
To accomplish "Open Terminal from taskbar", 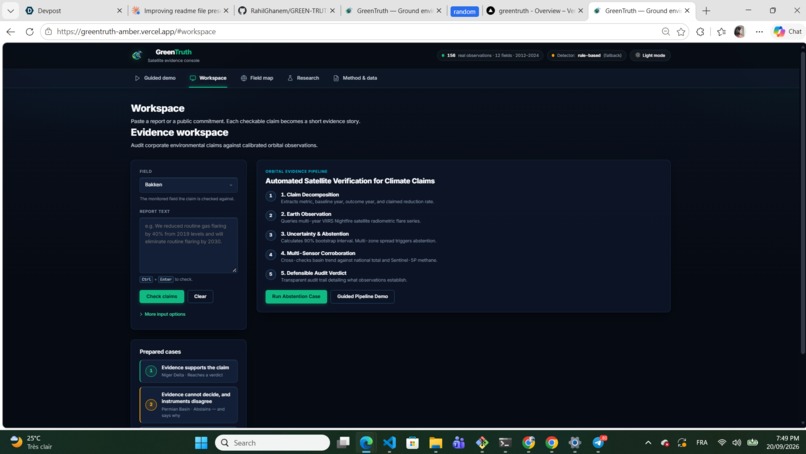I will [505, 443].
